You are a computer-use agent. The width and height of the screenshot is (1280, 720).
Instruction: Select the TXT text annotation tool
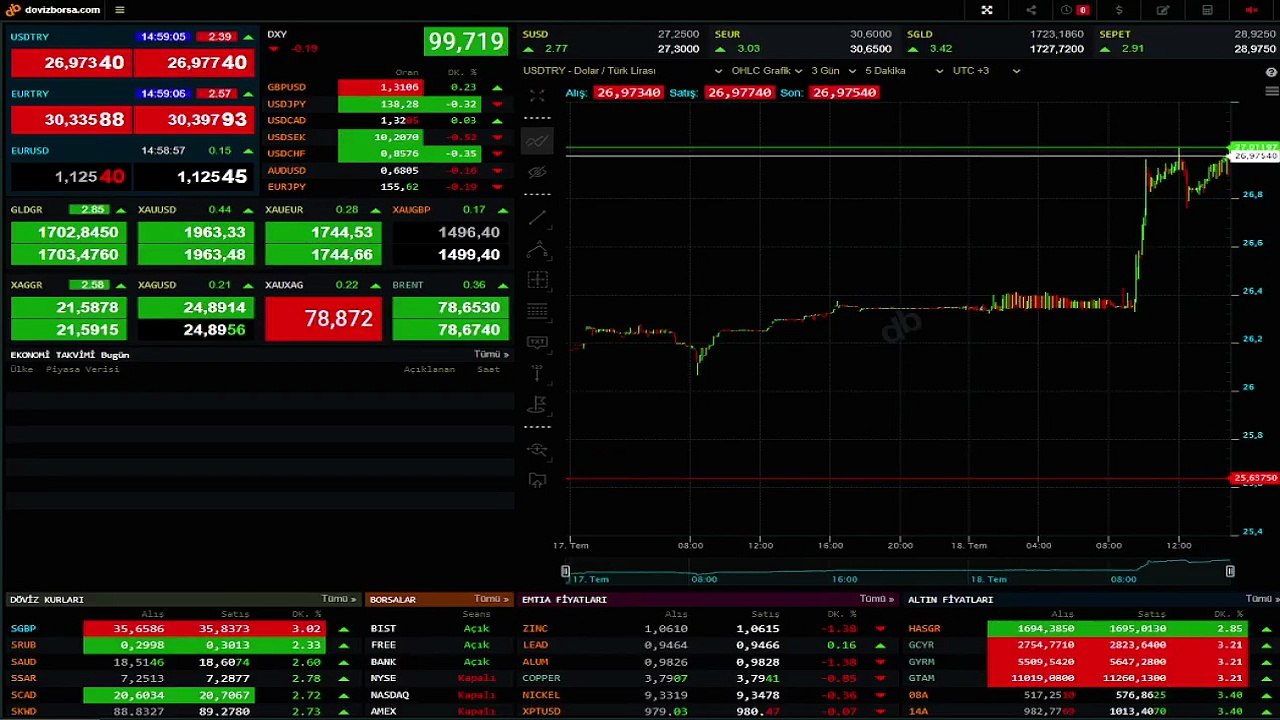pos(537,342)
